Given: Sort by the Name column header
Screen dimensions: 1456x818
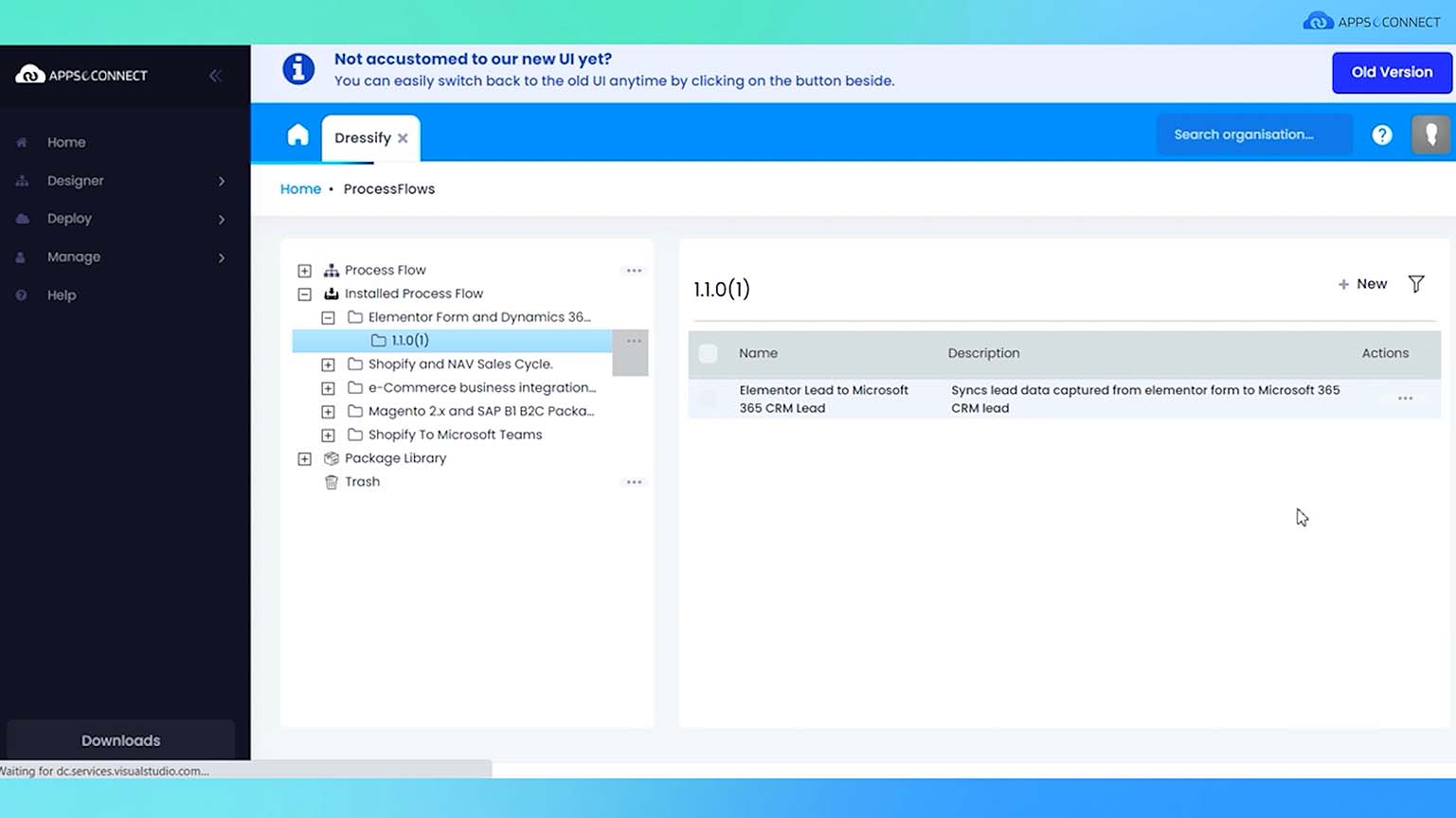Looking at the screenshot, I should (758, 353).
